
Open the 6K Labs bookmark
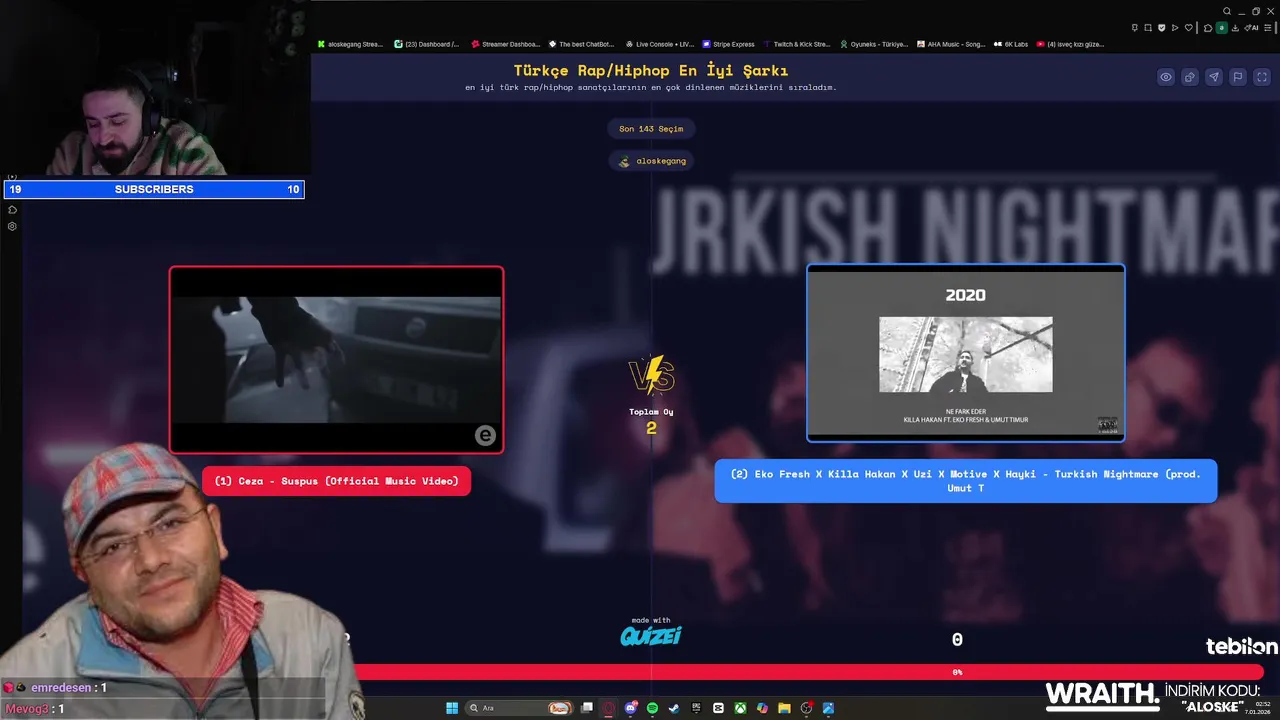coord(1011,44)
